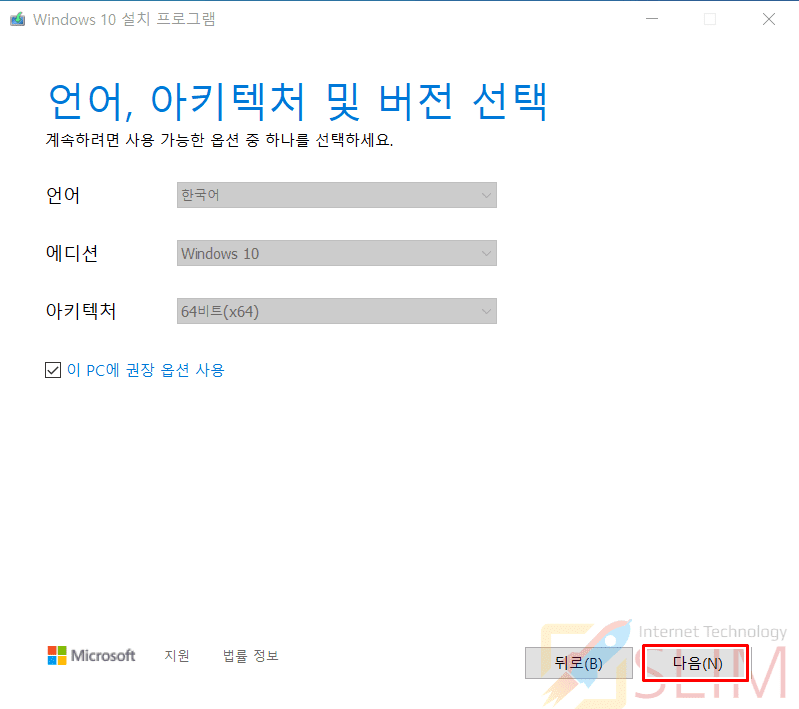Open the 언어 dropdown showing 한국어
The height and width of the screenshot is (709, 799).
337,195
